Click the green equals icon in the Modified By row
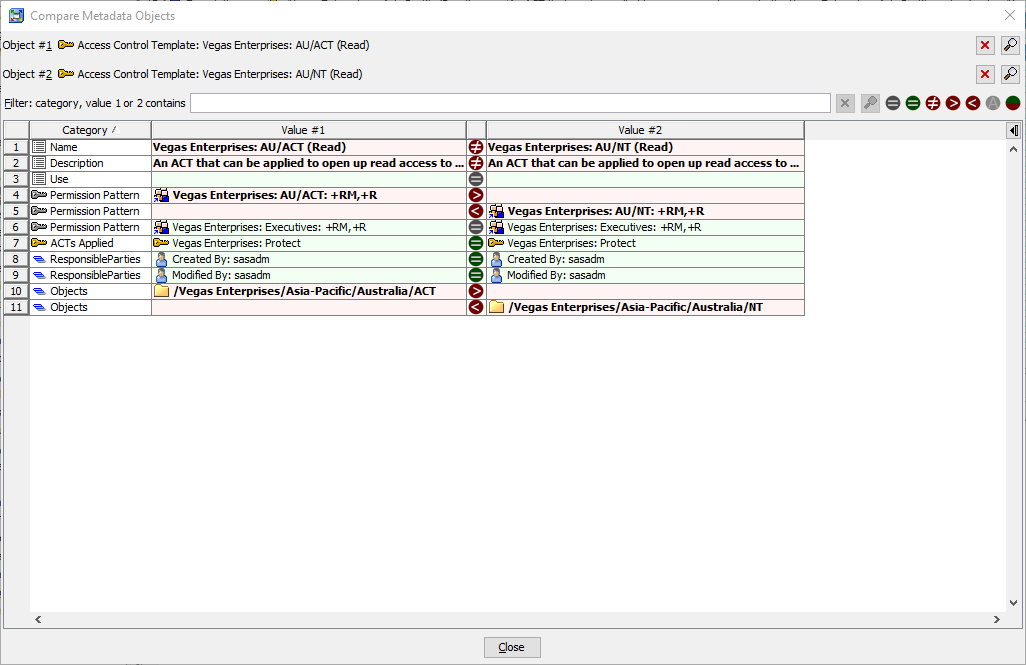The width and height of the screenshot is (1026, 665). click(x=476, y=275)
